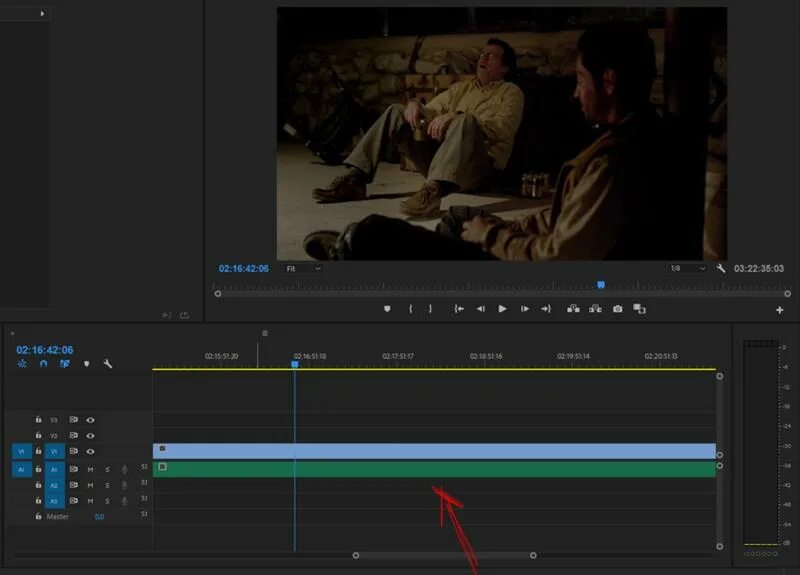This screenshot has width=800, height=575.
Task: Expand the arrow in the top-left panel
Action: 42,14
